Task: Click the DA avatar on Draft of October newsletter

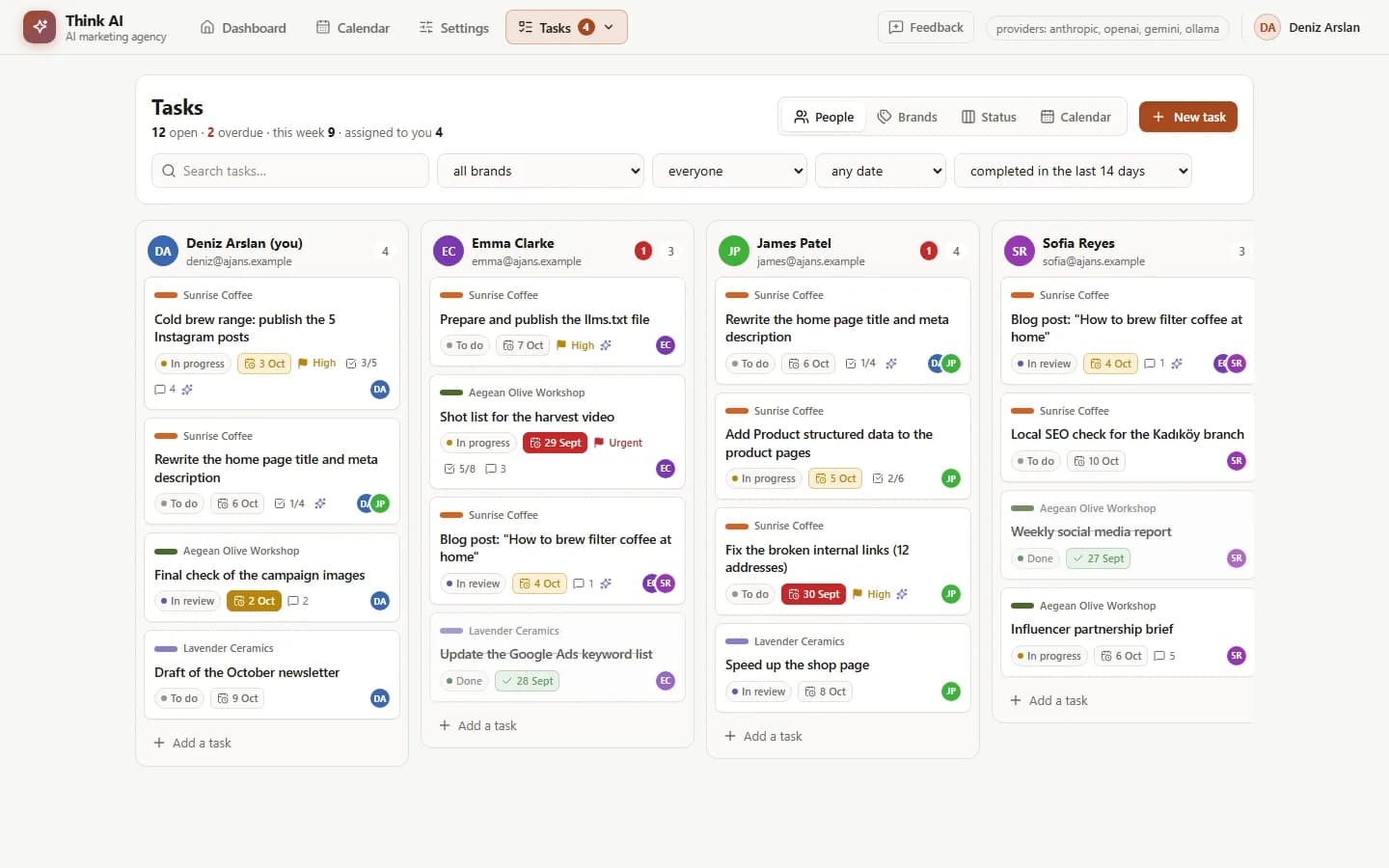Action: click(x=380, y=698)
